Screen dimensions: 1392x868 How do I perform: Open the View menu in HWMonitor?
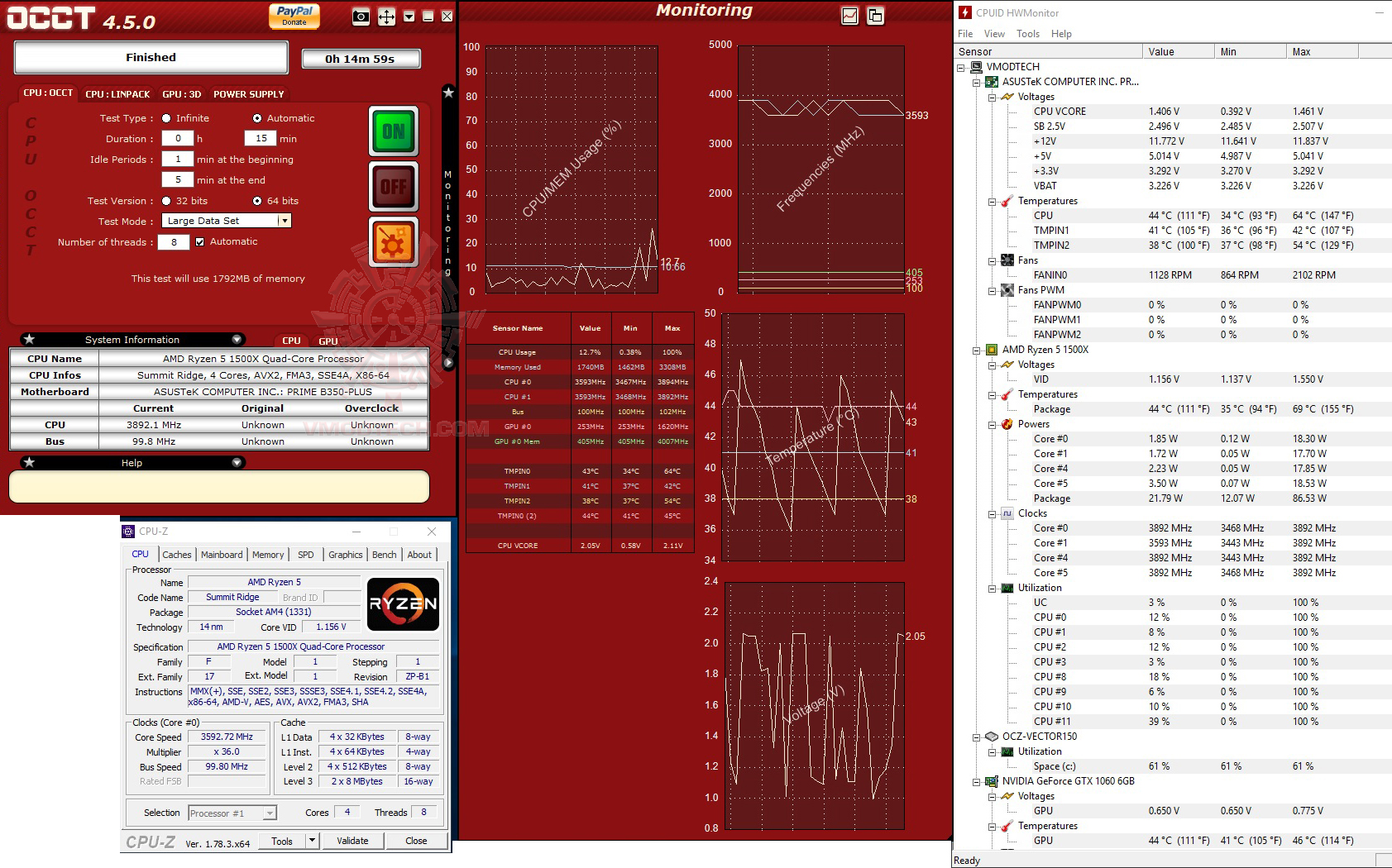point(994,34)
